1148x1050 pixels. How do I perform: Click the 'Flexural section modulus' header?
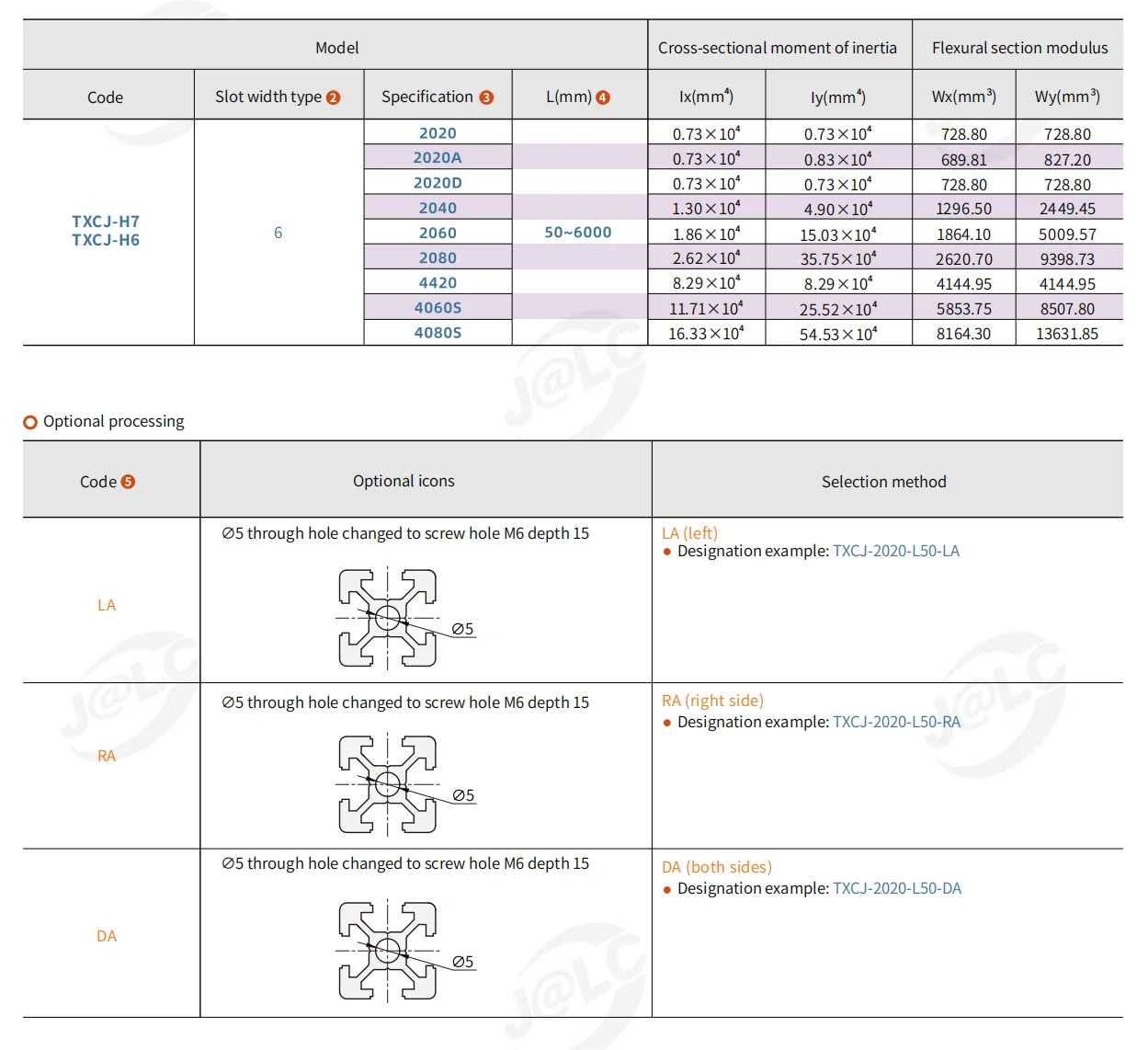(x=1020, y=48)
